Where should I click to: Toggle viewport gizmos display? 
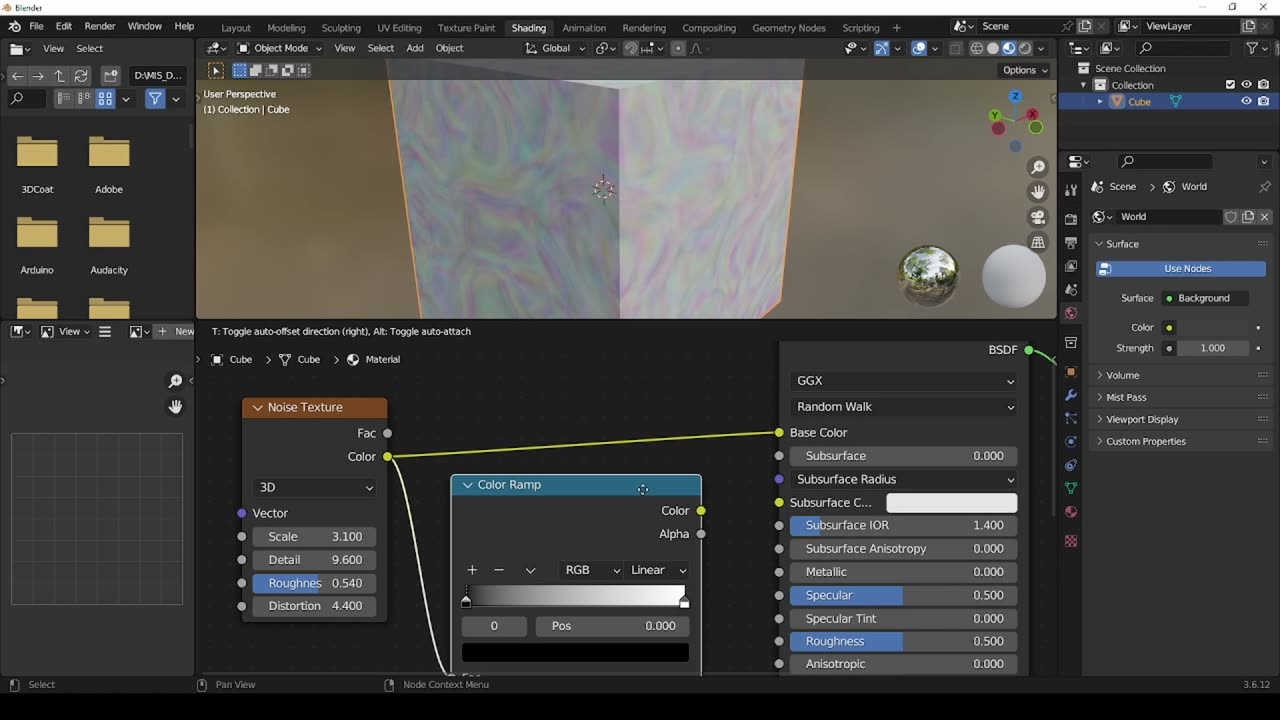click(881, 48)
